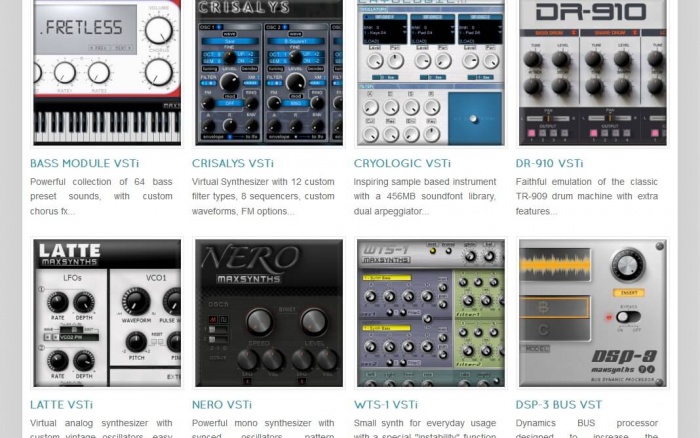Follow the BASS MODULE VSTi title link
Viewport: 700px width, 438px height.
84,163
